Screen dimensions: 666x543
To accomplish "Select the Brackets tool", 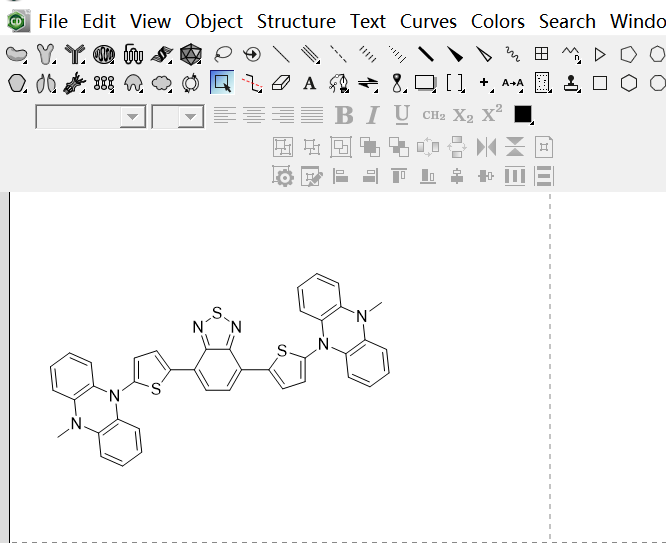I will pos(455,83).
